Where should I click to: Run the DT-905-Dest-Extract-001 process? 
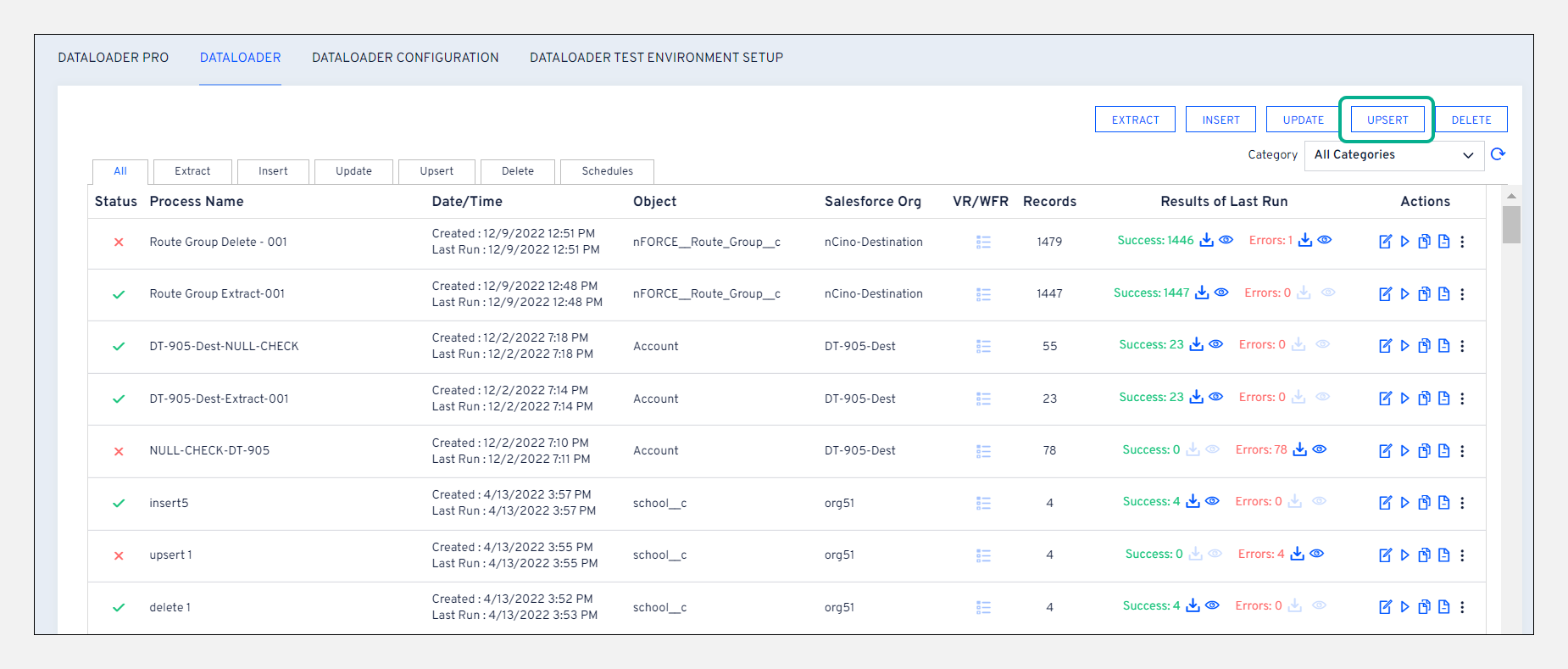click(x=1404, y=399)
